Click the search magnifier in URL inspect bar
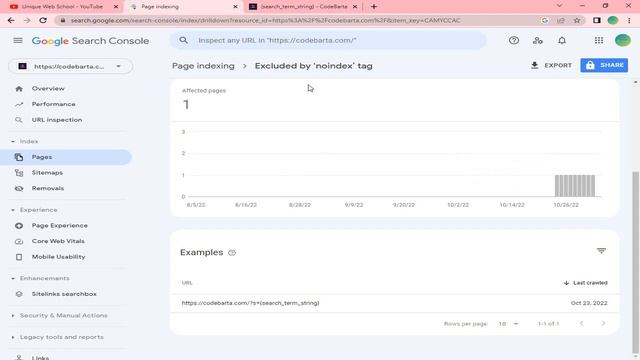 (183, 40)
